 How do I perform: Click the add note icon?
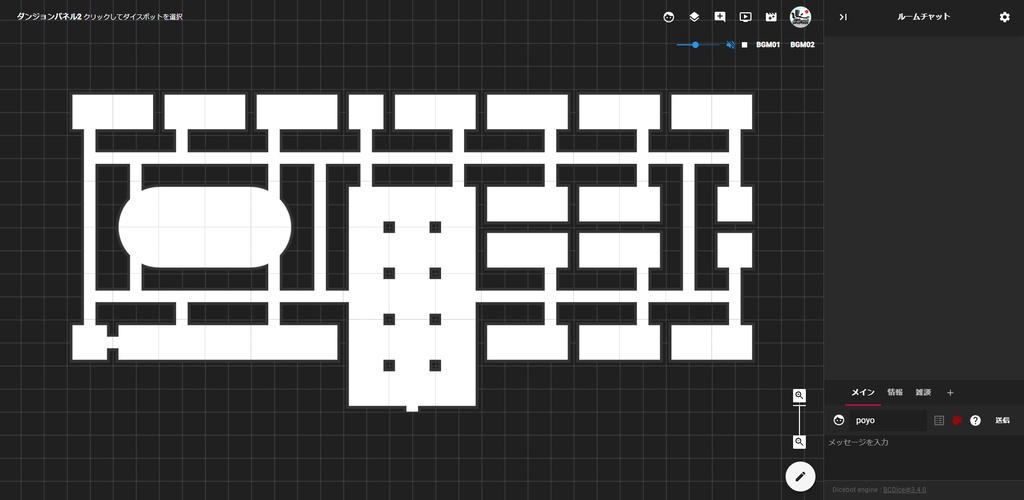coord(720,18)
